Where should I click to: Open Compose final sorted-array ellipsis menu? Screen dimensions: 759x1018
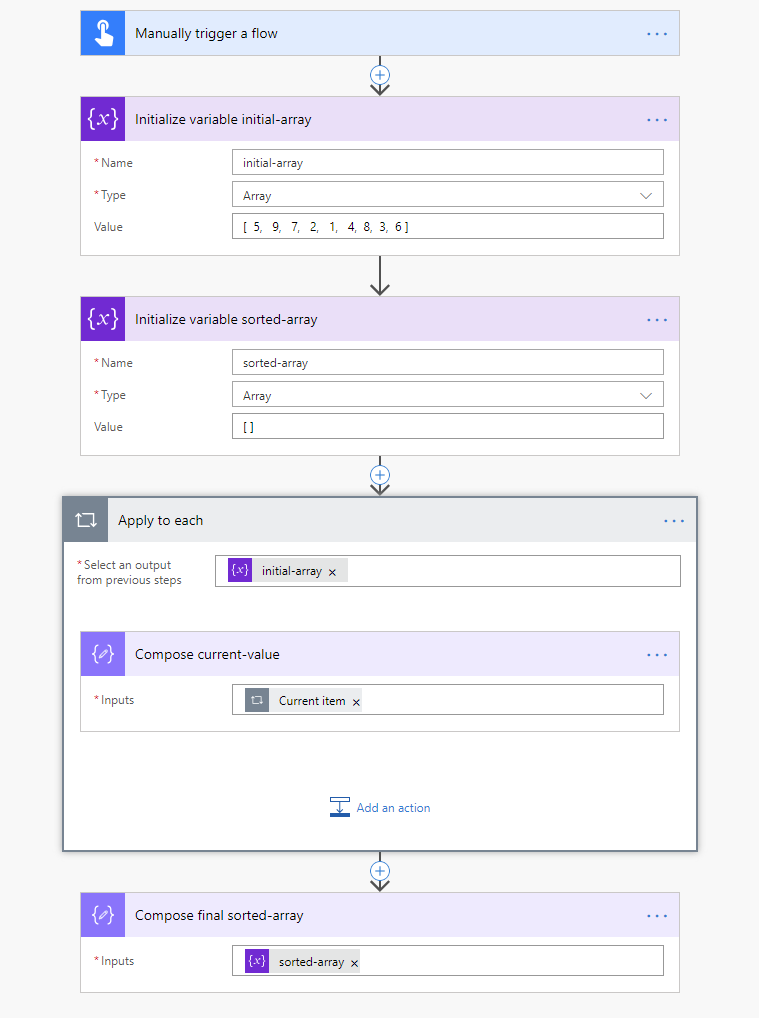coord(656,915)
